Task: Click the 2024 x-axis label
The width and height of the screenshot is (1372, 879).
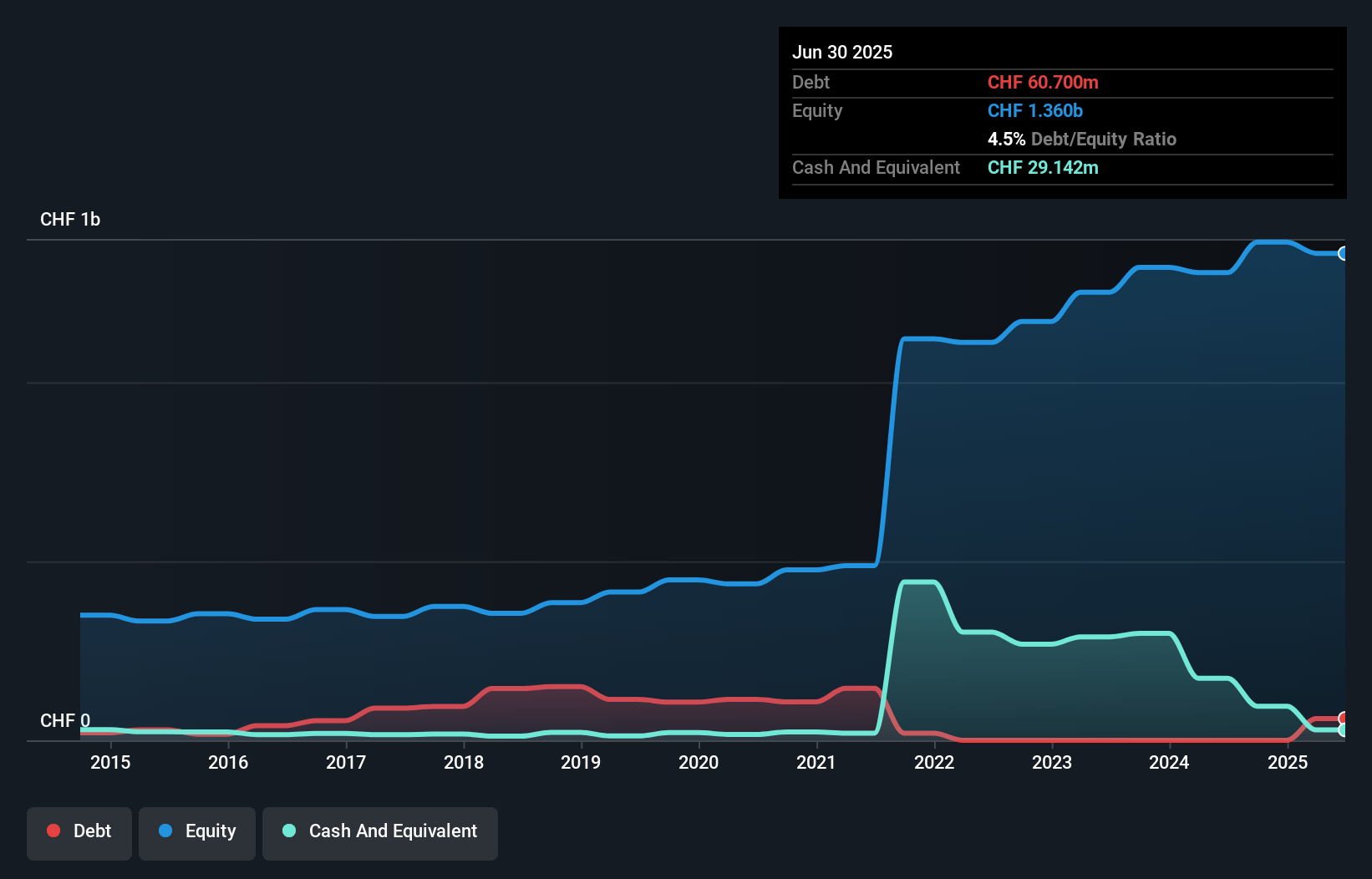Action: (x=1169, y=762)
